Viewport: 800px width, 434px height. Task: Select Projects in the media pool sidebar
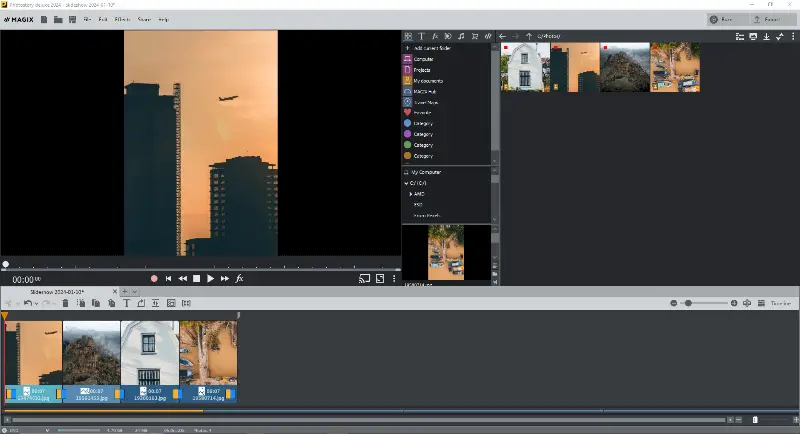[421, 70]
